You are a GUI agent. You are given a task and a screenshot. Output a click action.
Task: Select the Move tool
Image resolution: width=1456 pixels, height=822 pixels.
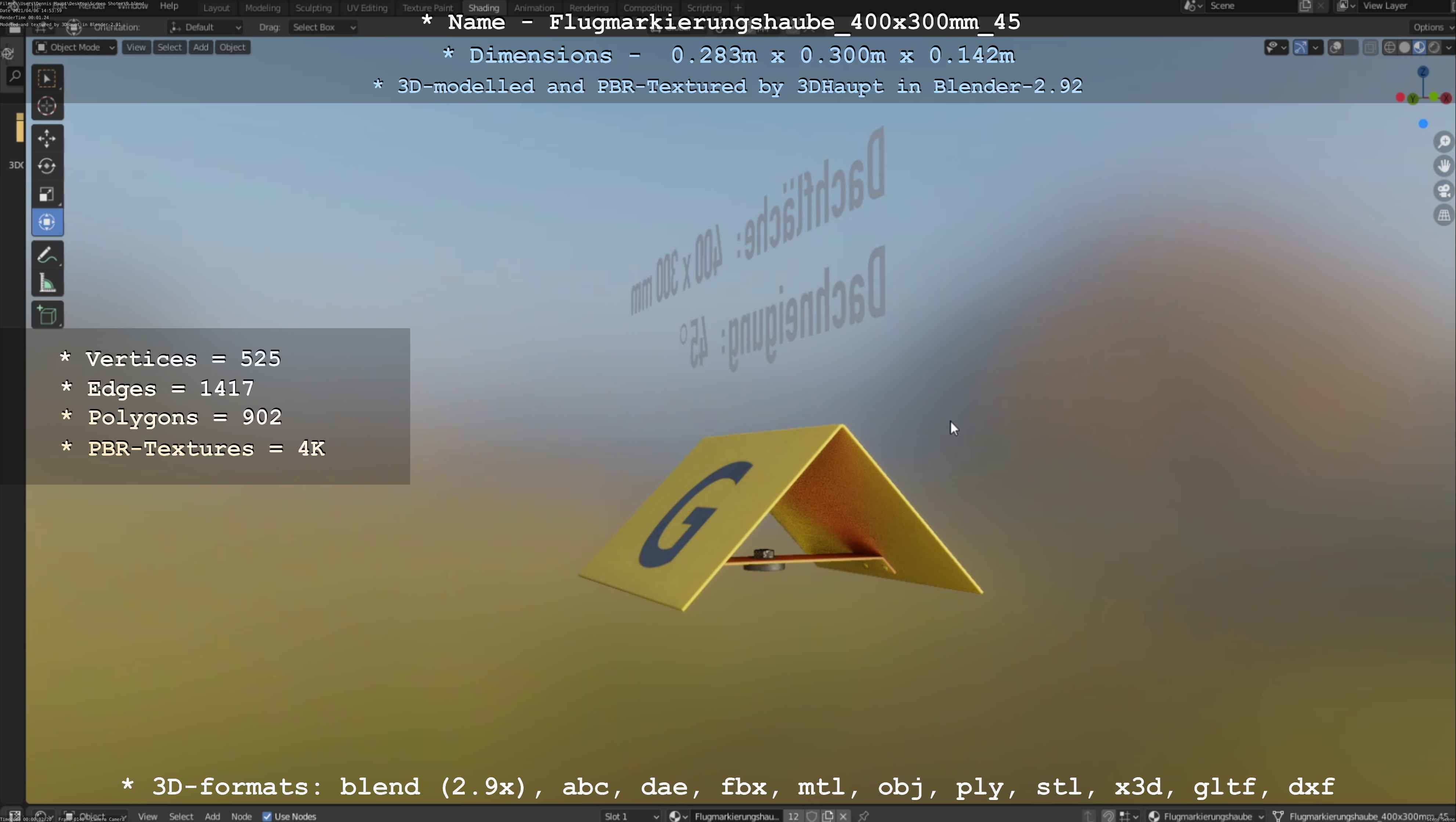coord(47,138)
